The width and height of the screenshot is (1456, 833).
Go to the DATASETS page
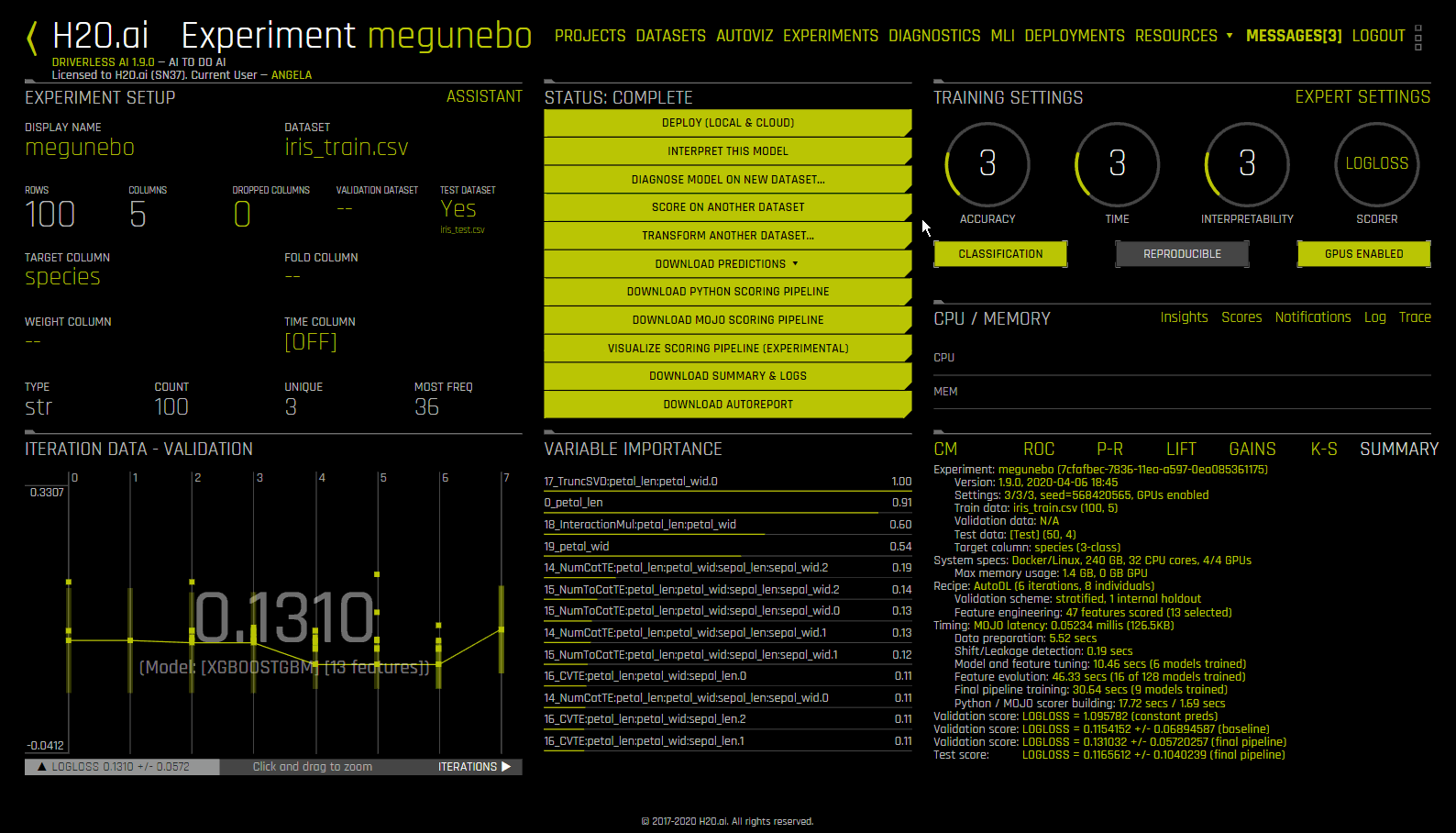670,36
